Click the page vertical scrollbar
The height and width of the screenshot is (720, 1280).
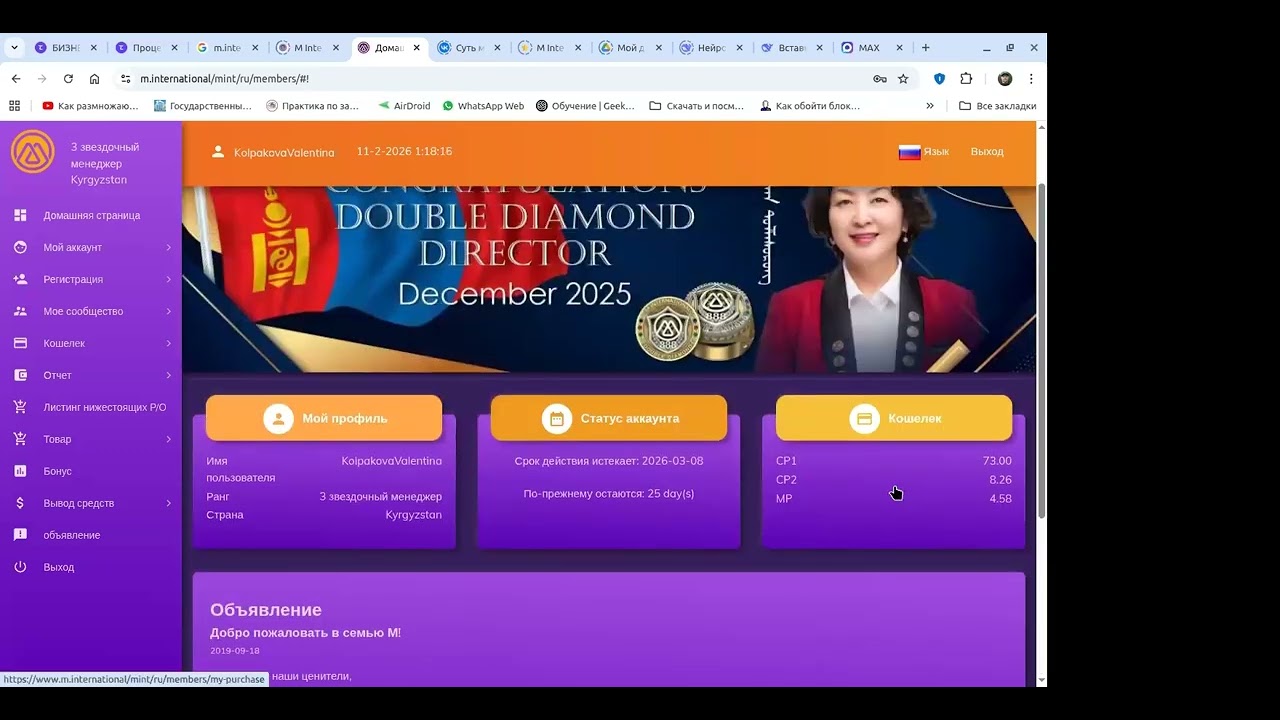pyautogui.click(x=1041, y=350)
